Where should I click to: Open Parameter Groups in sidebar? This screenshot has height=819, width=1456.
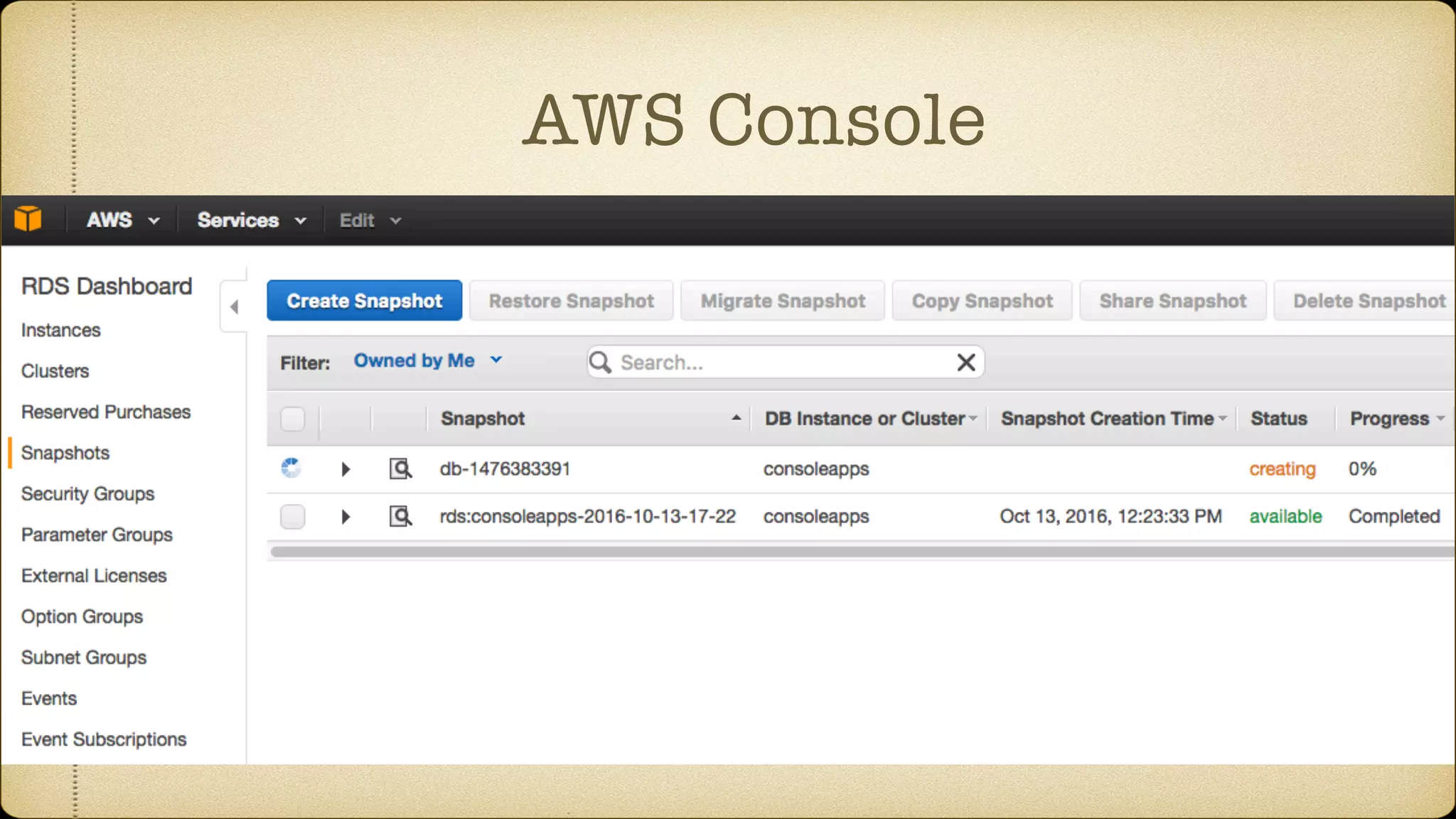tap(97, 535)
